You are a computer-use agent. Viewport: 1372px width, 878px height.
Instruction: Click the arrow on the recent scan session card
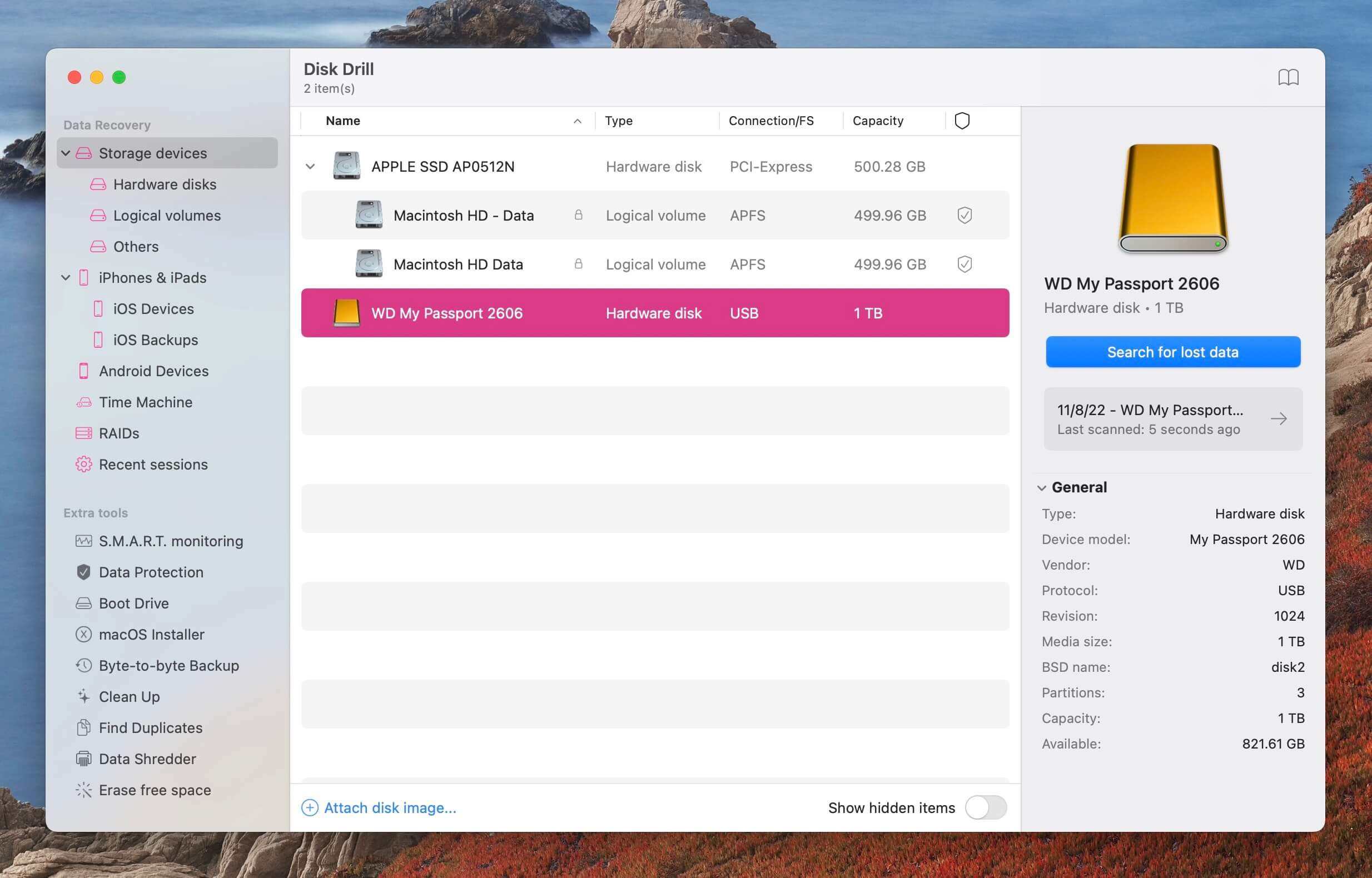[x=1279, y=419]
